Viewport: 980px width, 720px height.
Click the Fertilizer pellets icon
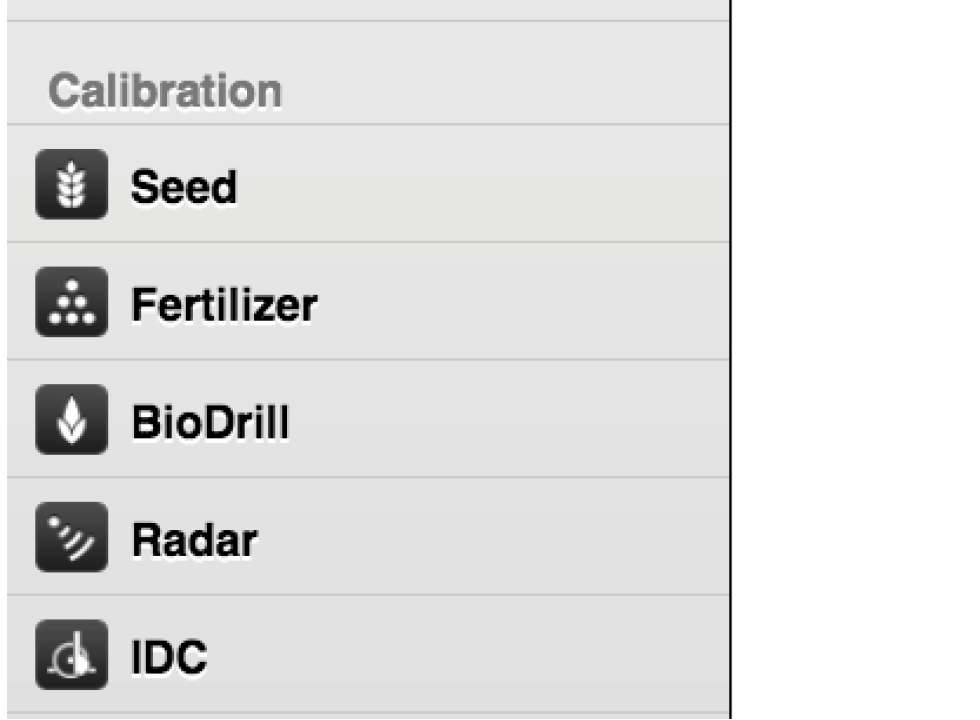coord(71,302)
